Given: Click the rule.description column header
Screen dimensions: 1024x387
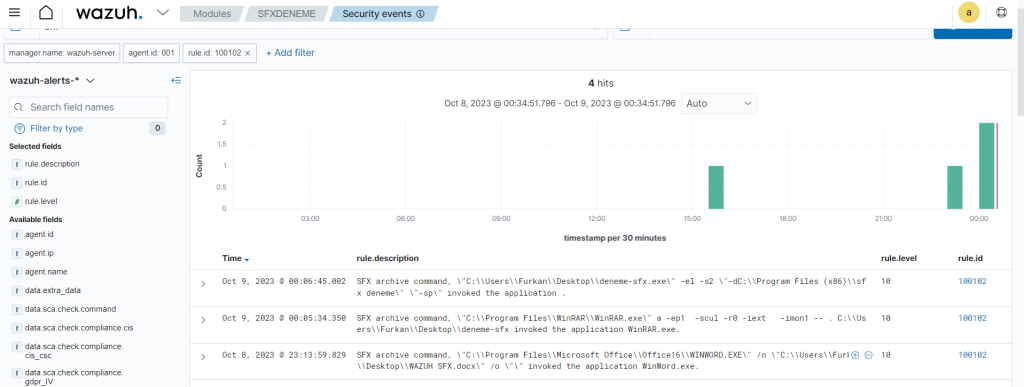Looking at the screenshot, I should pyautogui.click(x=387, y=258).
